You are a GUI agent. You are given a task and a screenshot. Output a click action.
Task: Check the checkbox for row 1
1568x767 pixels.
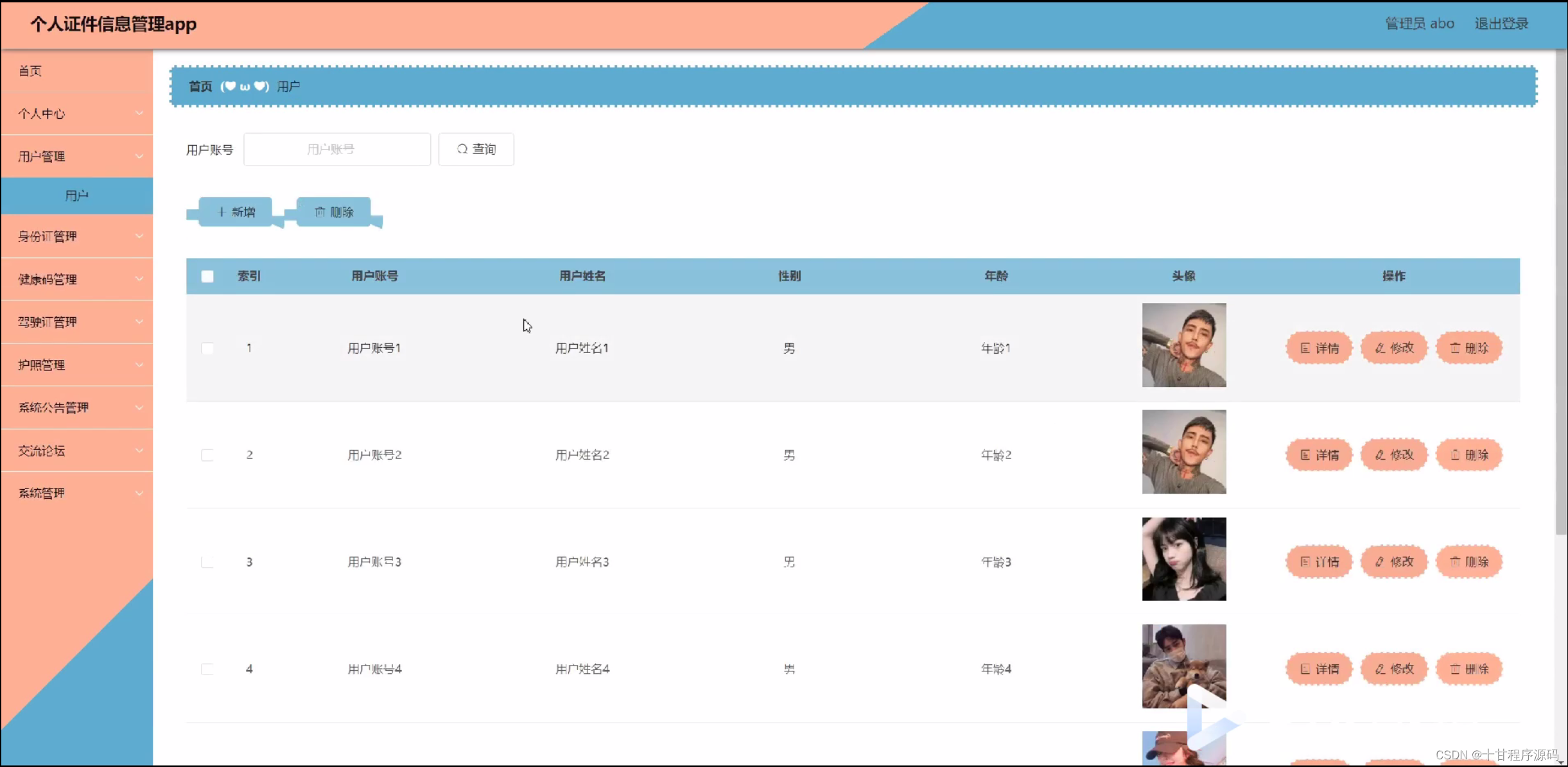point(207,349)
